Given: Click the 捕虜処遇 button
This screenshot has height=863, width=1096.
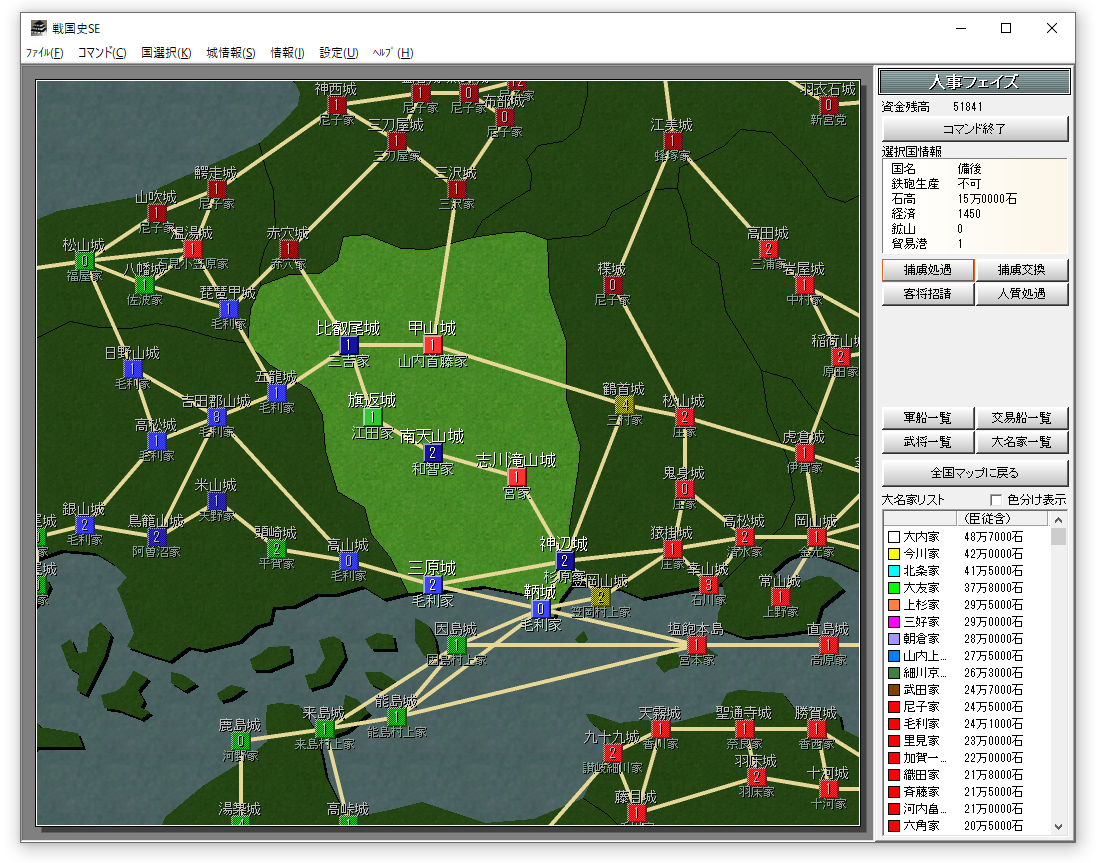Looking at the screenshot, I should [x=927, y=270].
